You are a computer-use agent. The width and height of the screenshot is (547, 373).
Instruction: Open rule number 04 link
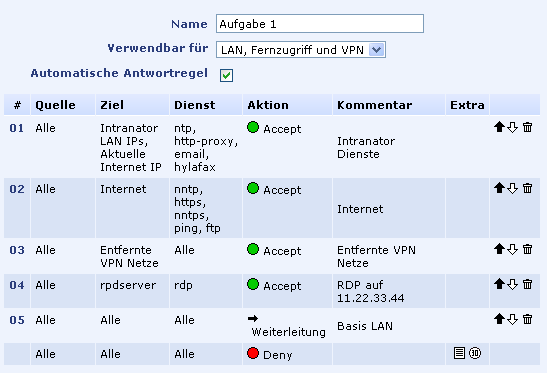[17, 285]
